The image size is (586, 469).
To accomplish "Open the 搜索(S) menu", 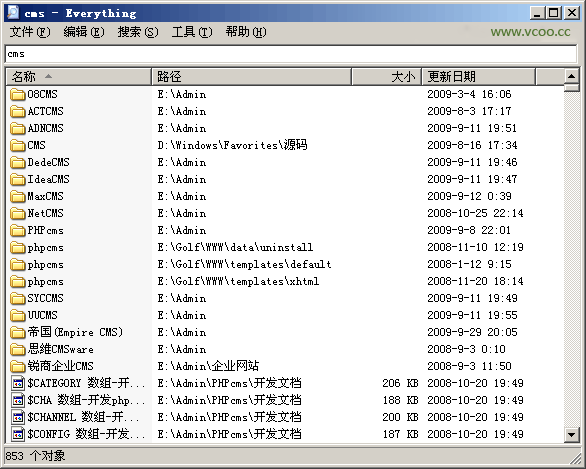I will 138,32.
